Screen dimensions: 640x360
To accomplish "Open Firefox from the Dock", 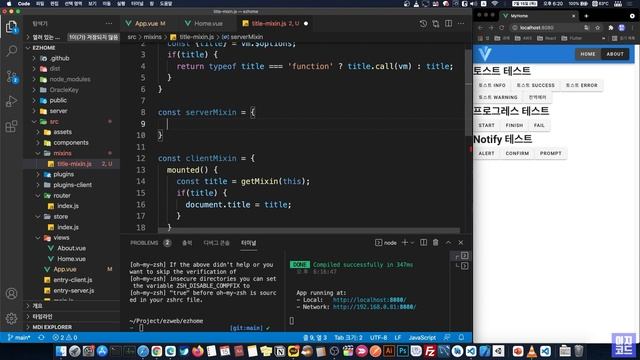I will click(198, 351).
